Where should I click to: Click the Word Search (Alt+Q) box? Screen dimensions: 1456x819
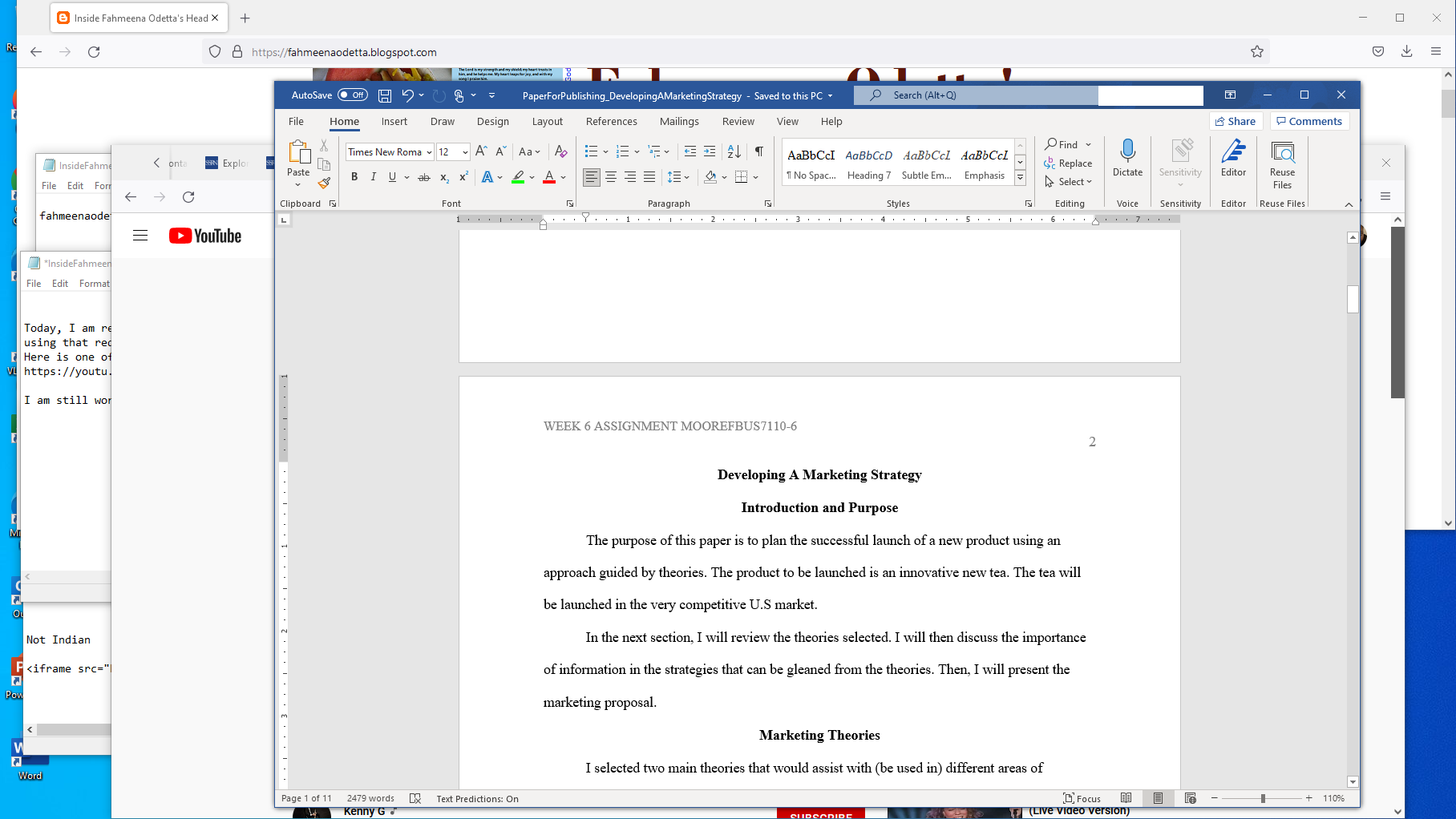[976, 95]
